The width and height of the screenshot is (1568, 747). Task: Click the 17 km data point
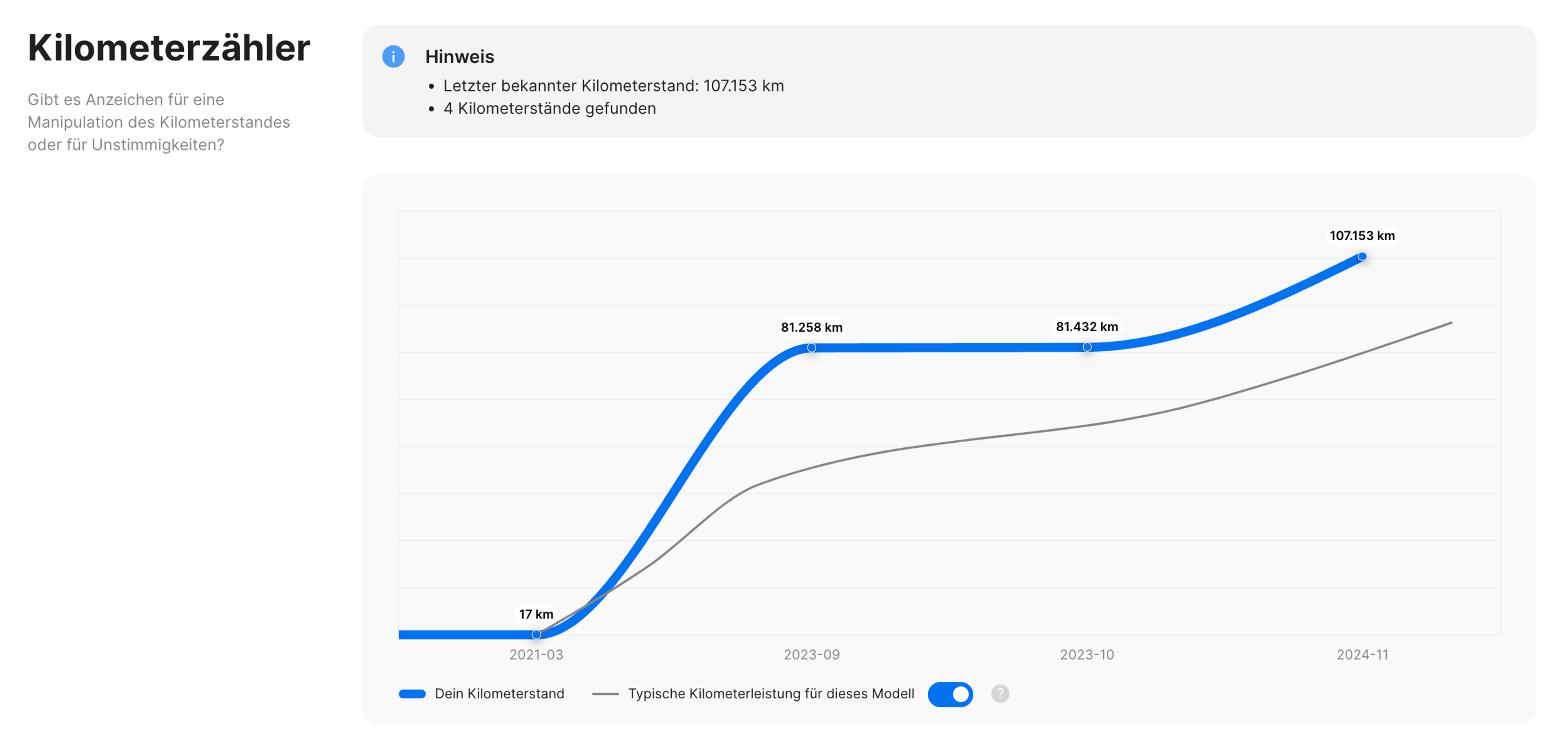(x=536, y=634)
